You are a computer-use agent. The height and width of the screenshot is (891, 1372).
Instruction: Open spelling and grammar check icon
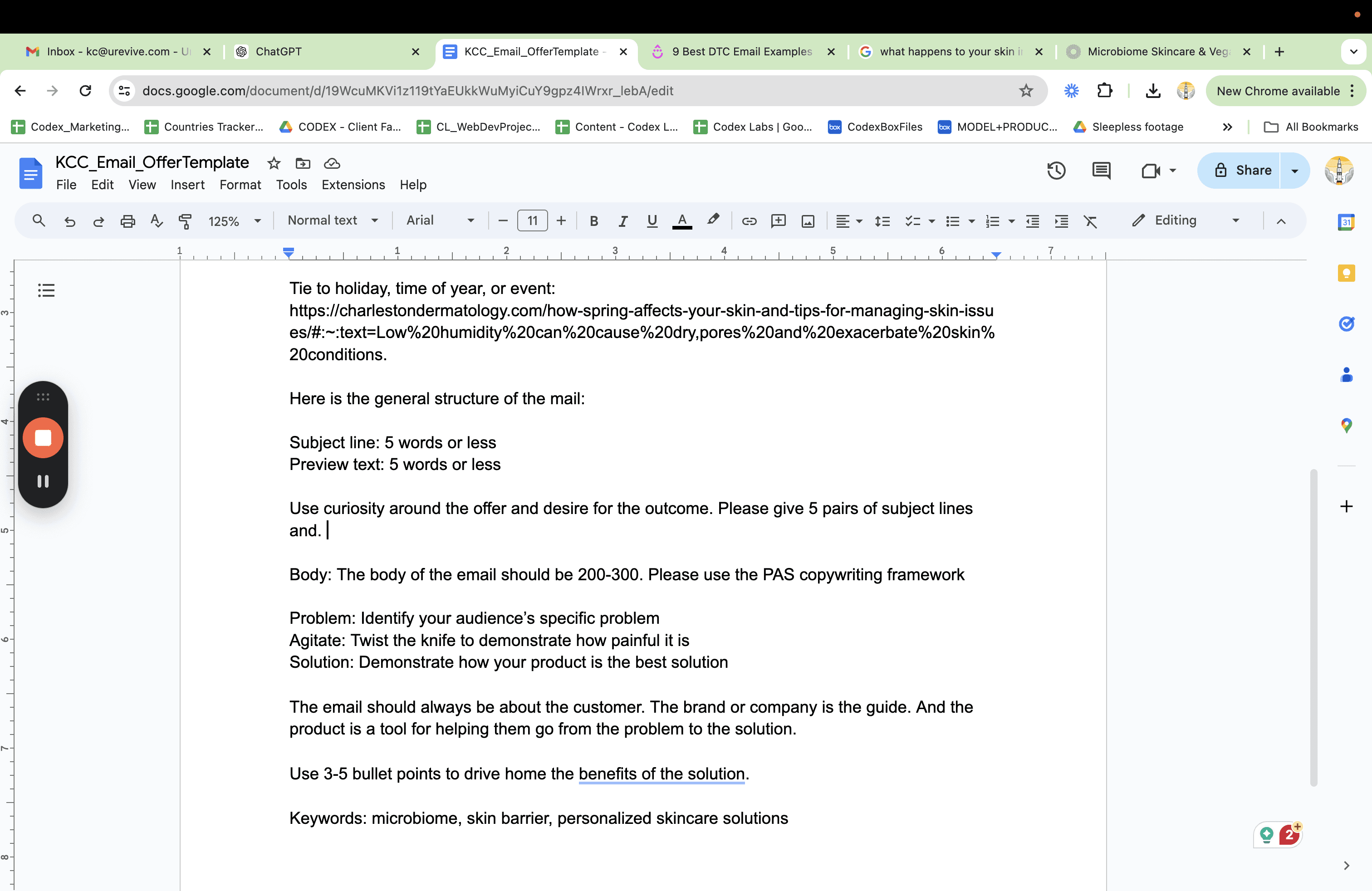pos(156,221)
